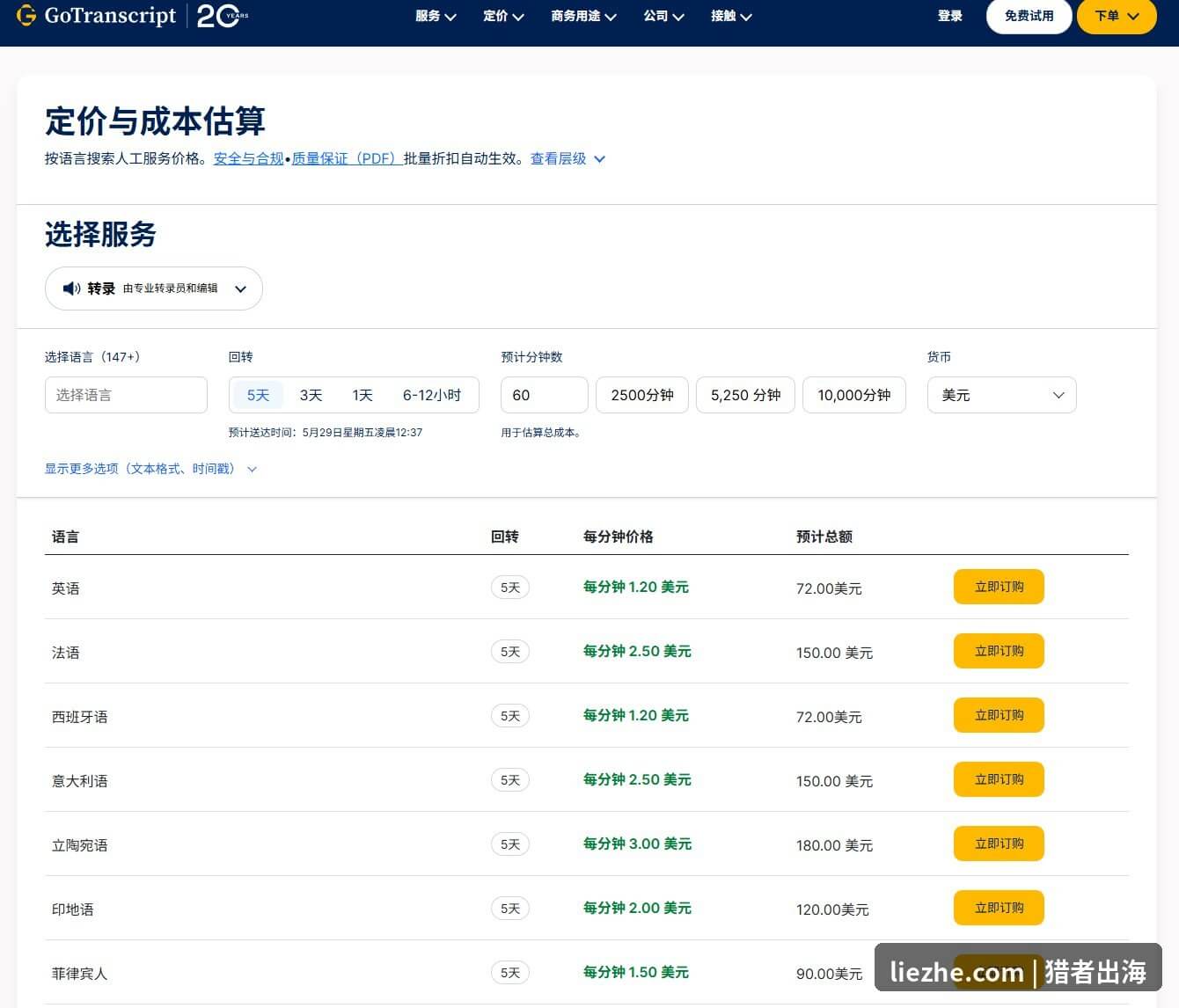
Task: Open the 安全与合规 link
Action: point(249,158)
